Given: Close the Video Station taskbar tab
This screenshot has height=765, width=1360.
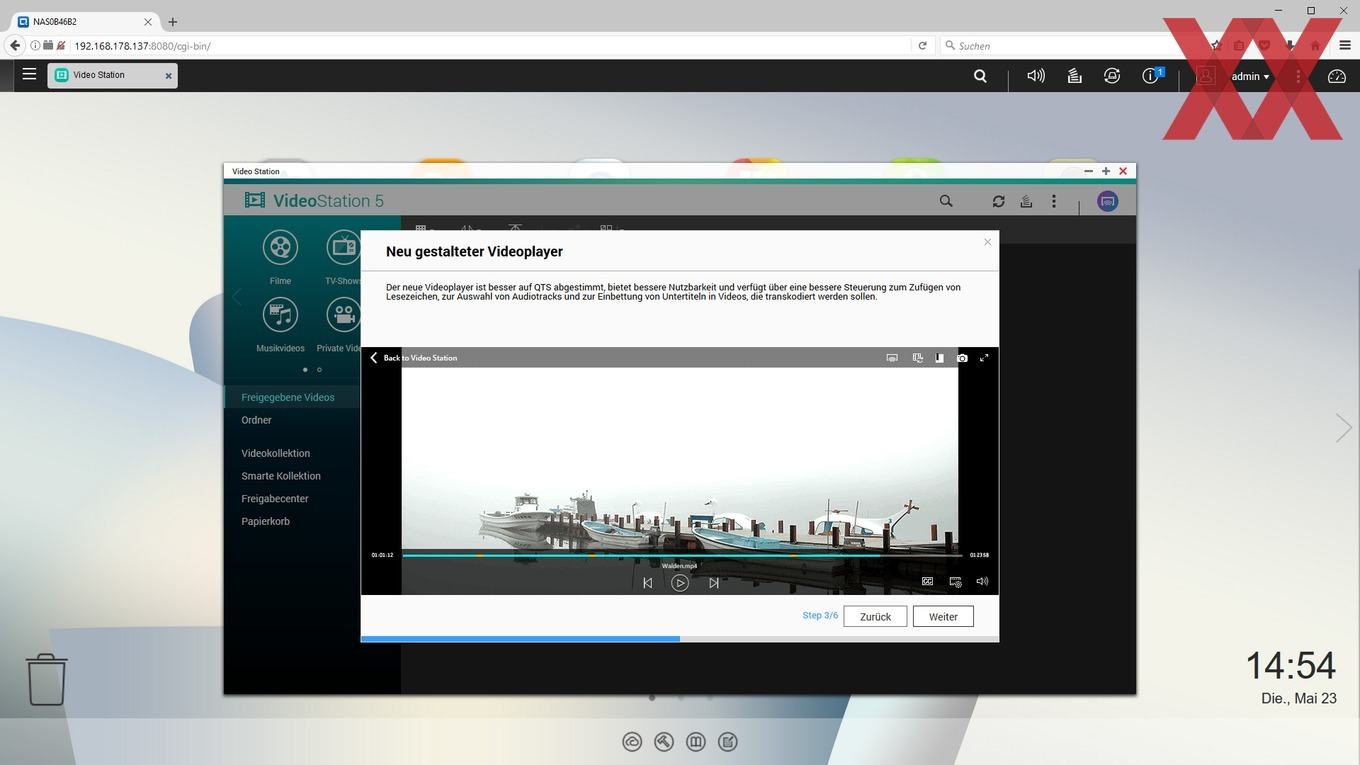Looking at the screenshot, I should (x=168, y=76).
